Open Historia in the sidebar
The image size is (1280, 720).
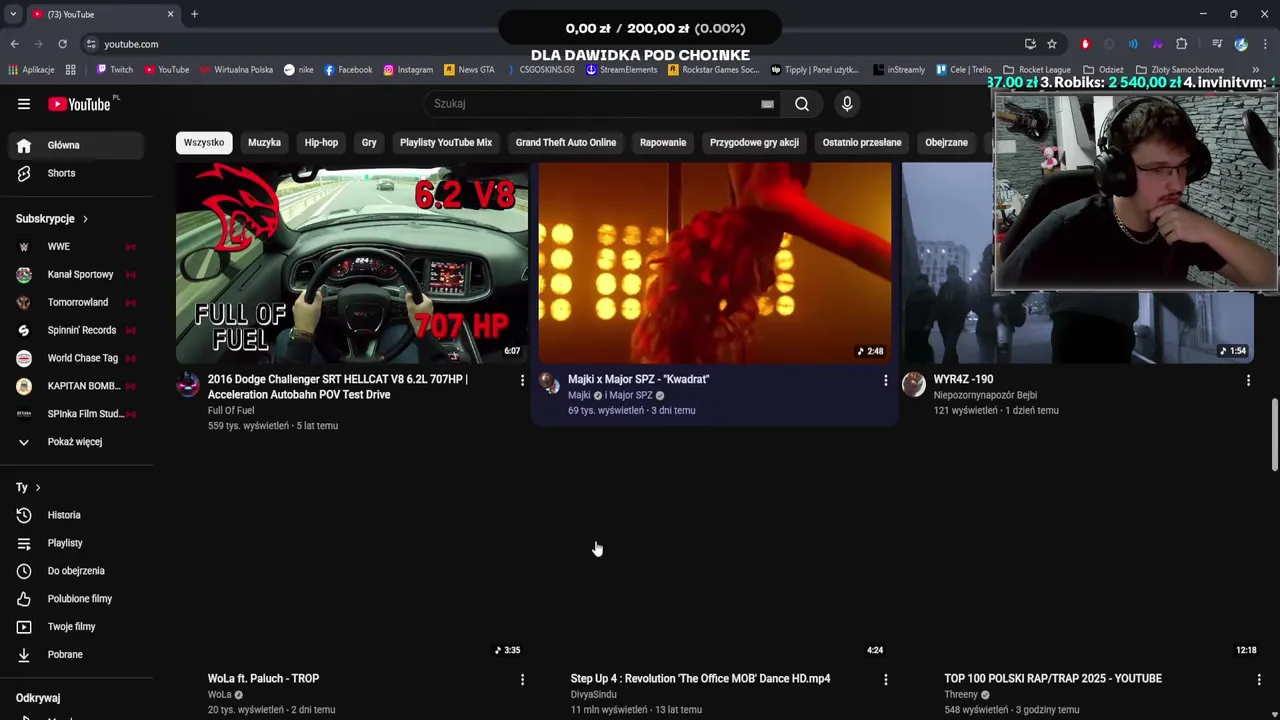coord(76,515)
